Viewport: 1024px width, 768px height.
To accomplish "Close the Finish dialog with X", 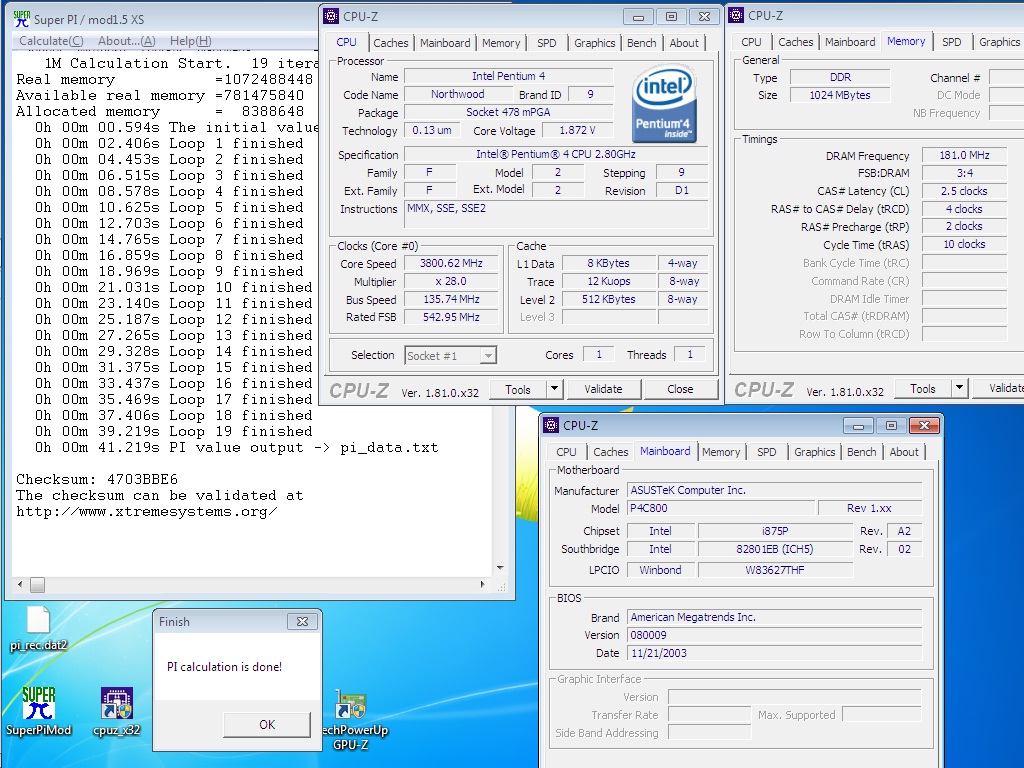I will coord(302,622).
